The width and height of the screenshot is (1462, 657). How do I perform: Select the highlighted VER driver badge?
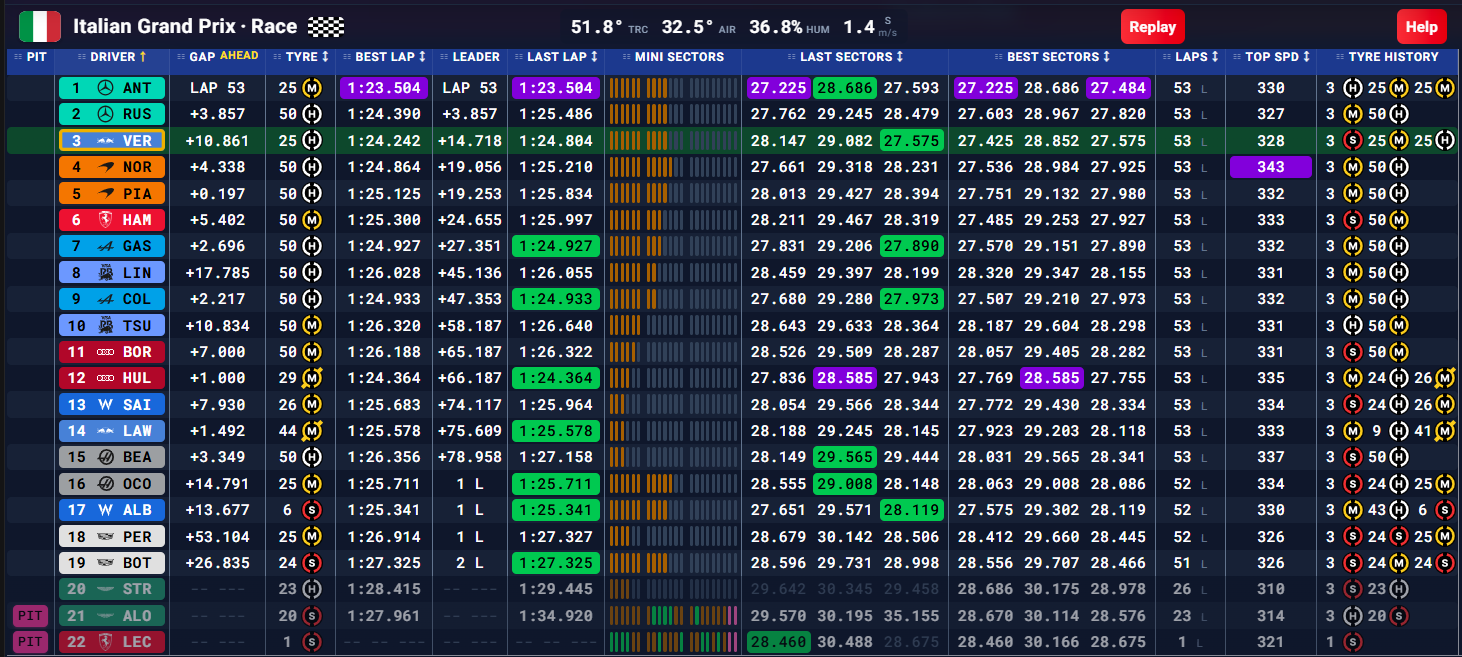[x=111, y=141]
